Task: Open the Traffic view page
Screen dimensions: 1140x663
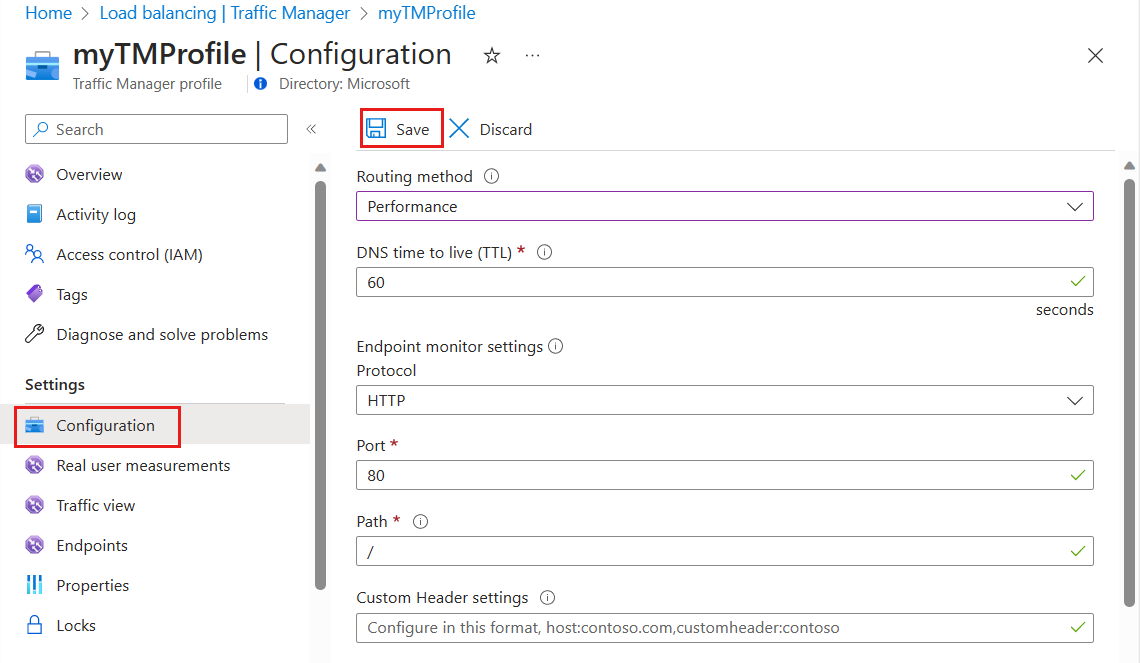Action: point(96,505)
